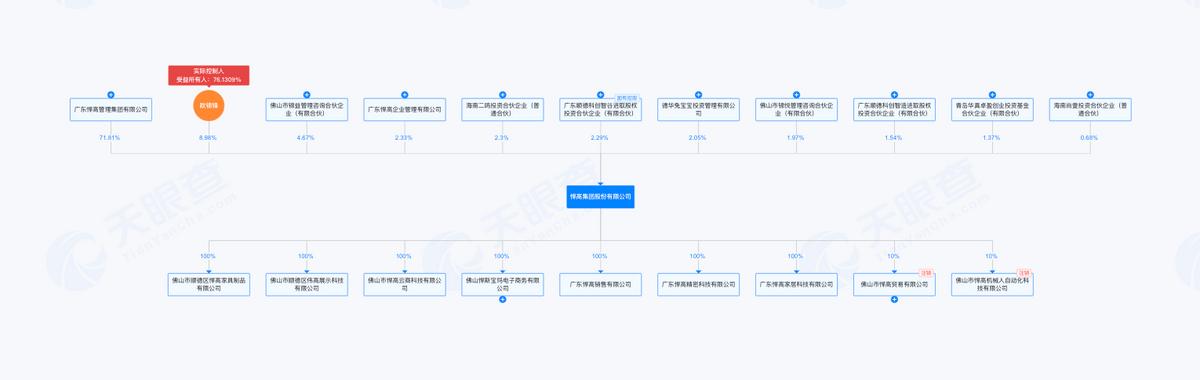This screenshot has height=380, width=1200.
Task: Open subsidiary 广东悍高精密科技有限公司
Action: click(698, 284)
